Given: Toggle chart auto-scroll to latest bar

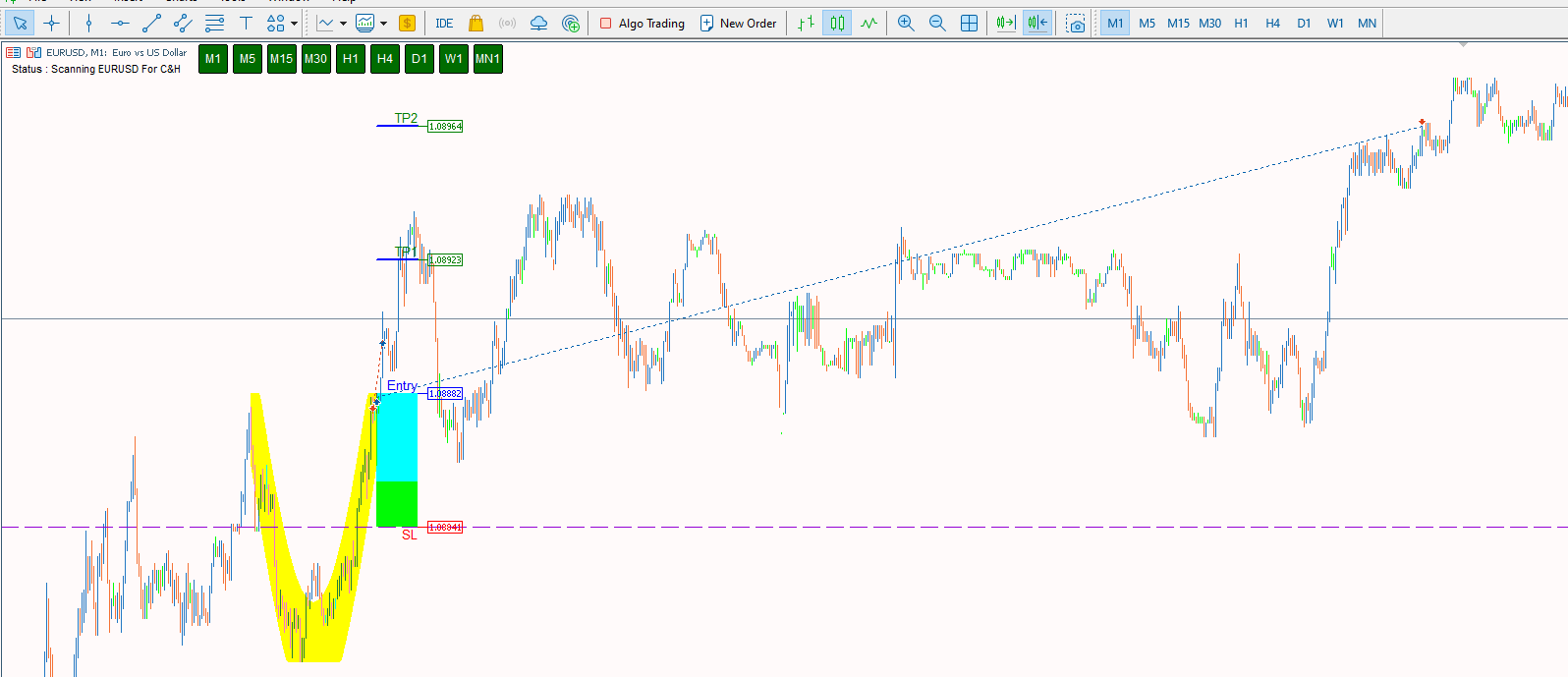Looking at the screenshot, I should 1005,23.
